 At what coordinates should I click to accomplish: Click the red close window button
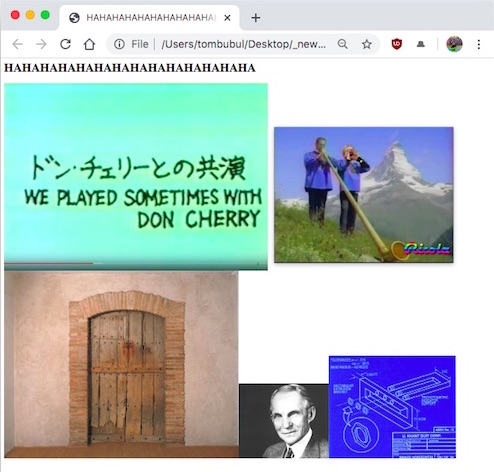15,15
